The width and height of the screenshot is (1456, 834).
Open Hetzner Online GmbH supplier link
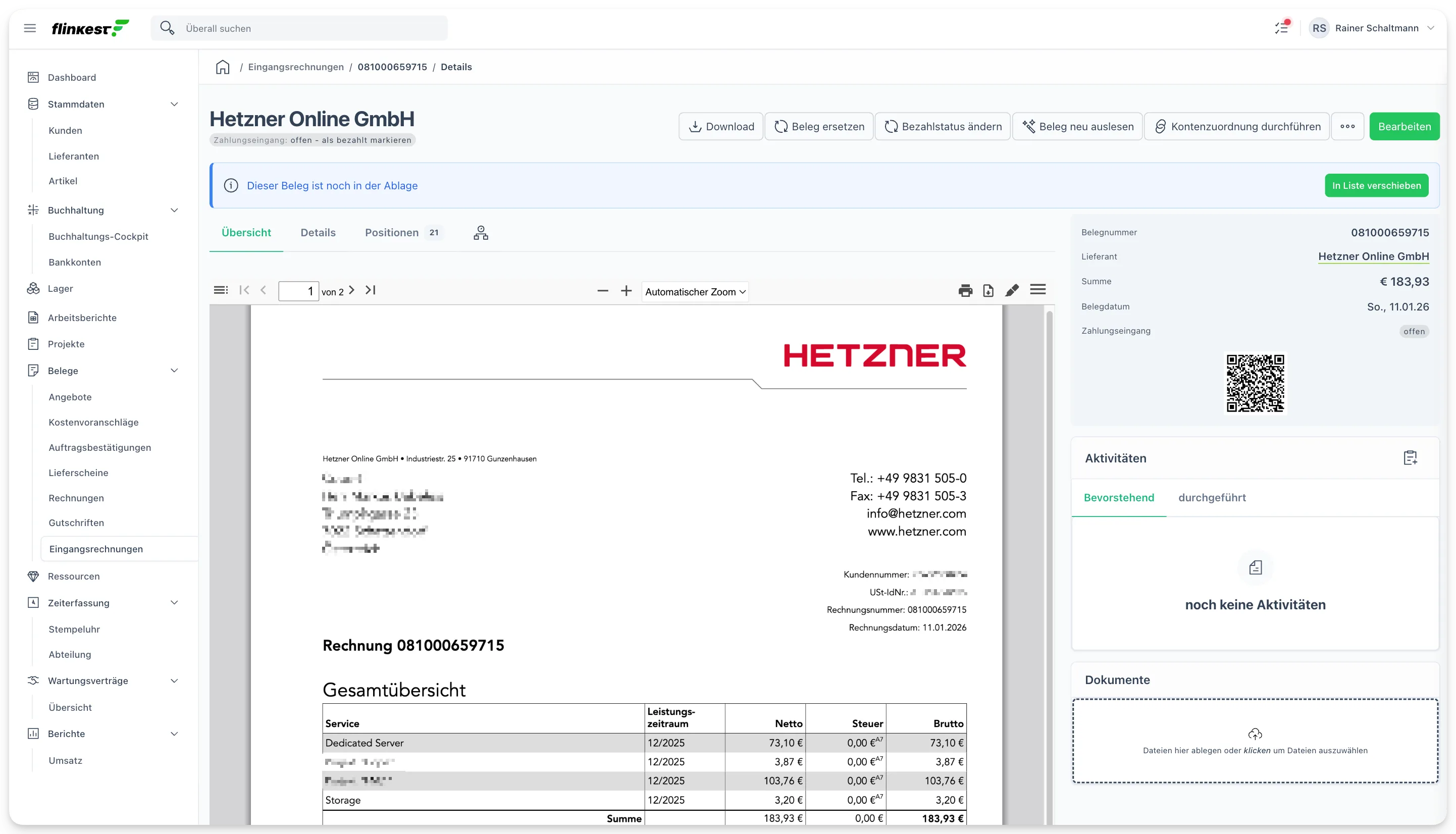coord(1373,256)
